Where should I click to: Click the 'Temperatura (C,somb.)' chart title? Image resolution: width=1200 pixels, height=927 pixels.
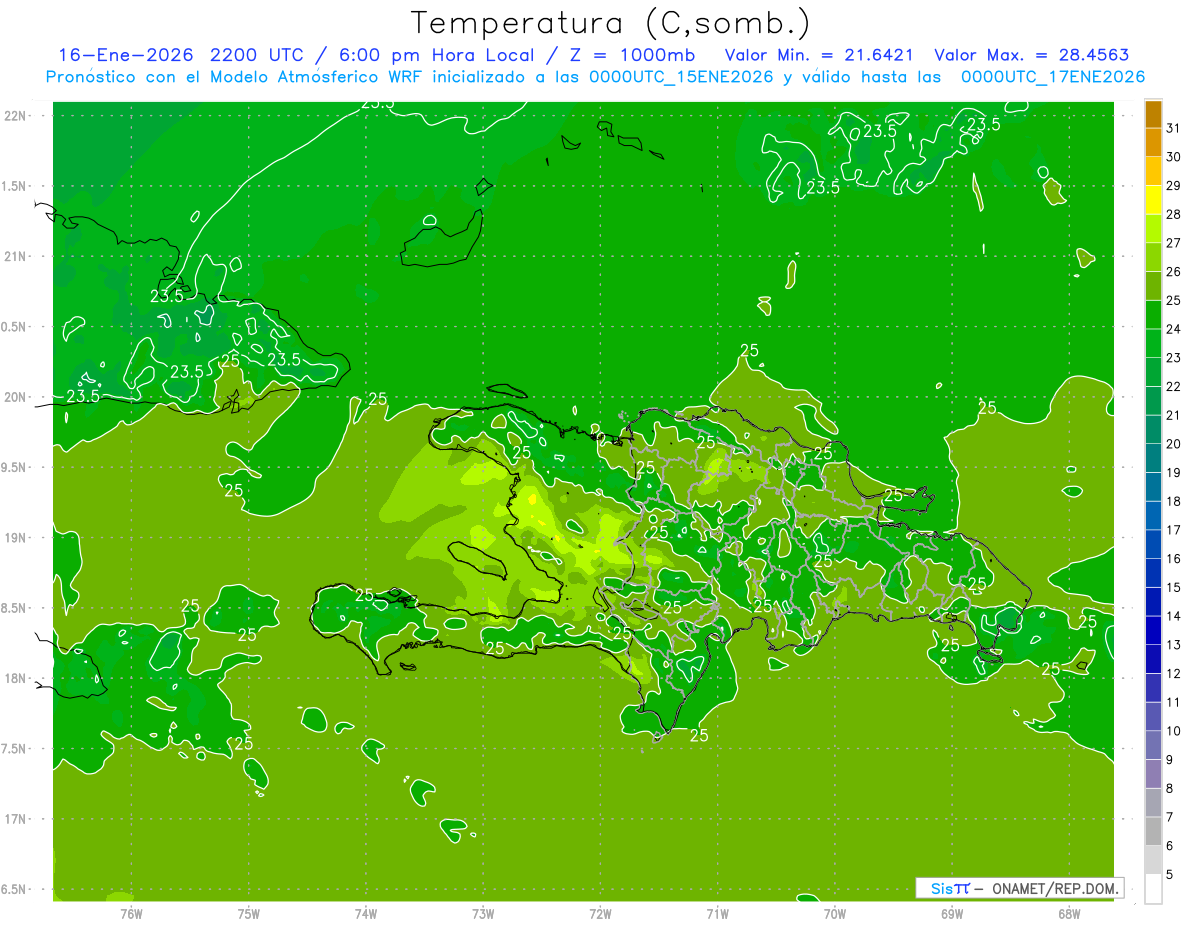(x=610, y=22)
